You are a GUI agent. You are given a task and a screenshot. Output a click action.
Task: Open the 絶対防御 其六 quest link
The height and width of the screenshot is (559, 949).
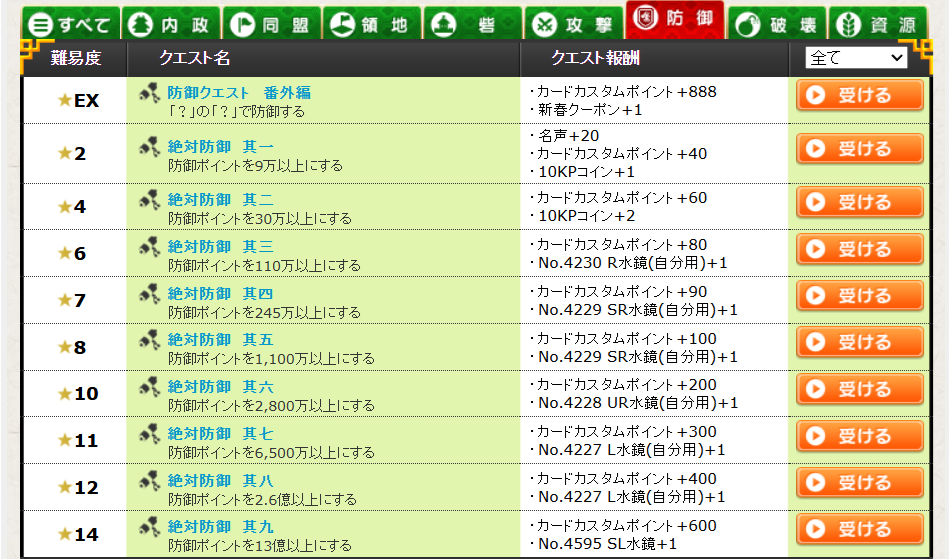pos(220,386)
